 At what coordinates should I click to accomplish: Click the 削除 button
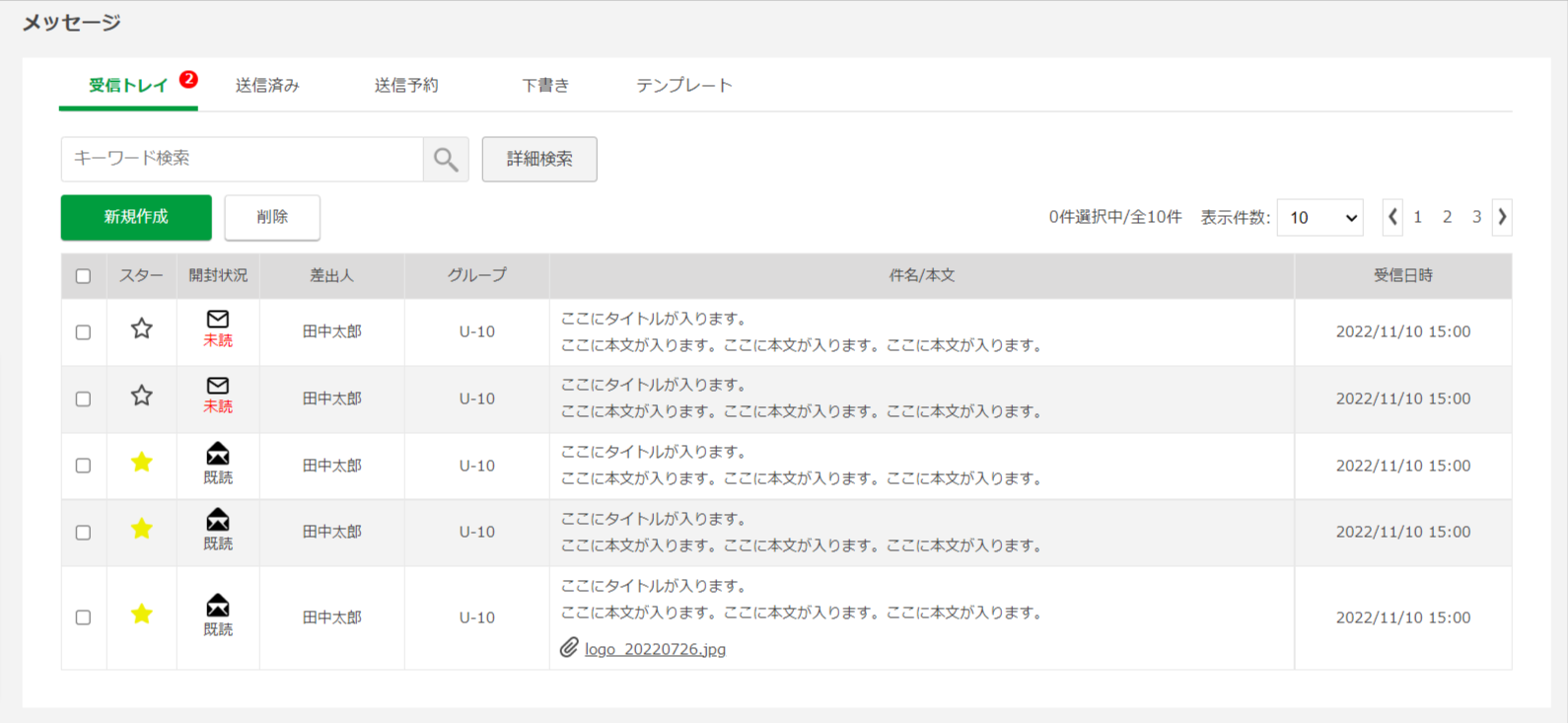[x=272, y=217]
